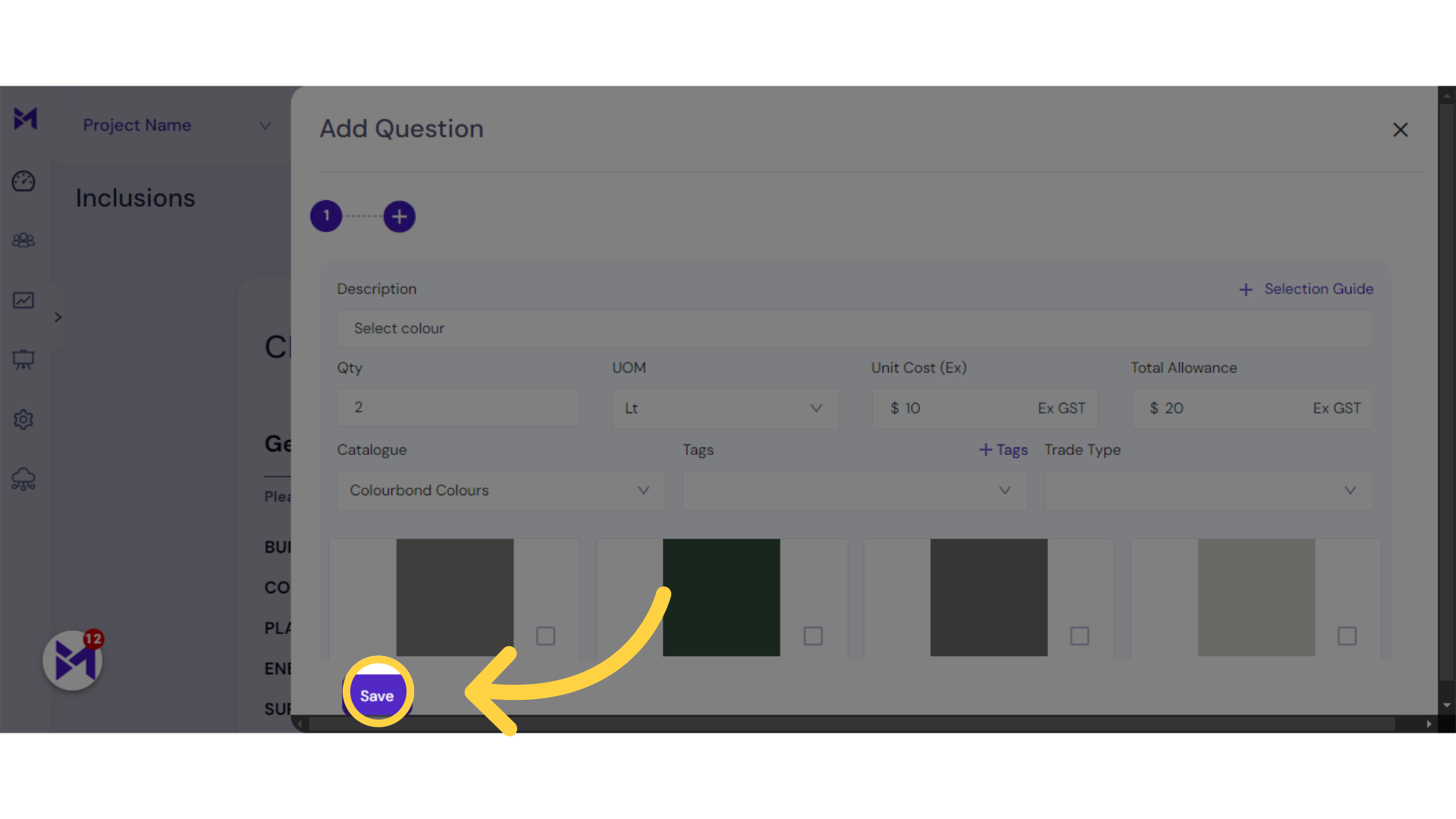Tick the checkbox of the third charcoal swatch
Viewport: 1456px width, 819px height.
(x=1080, y=635)
